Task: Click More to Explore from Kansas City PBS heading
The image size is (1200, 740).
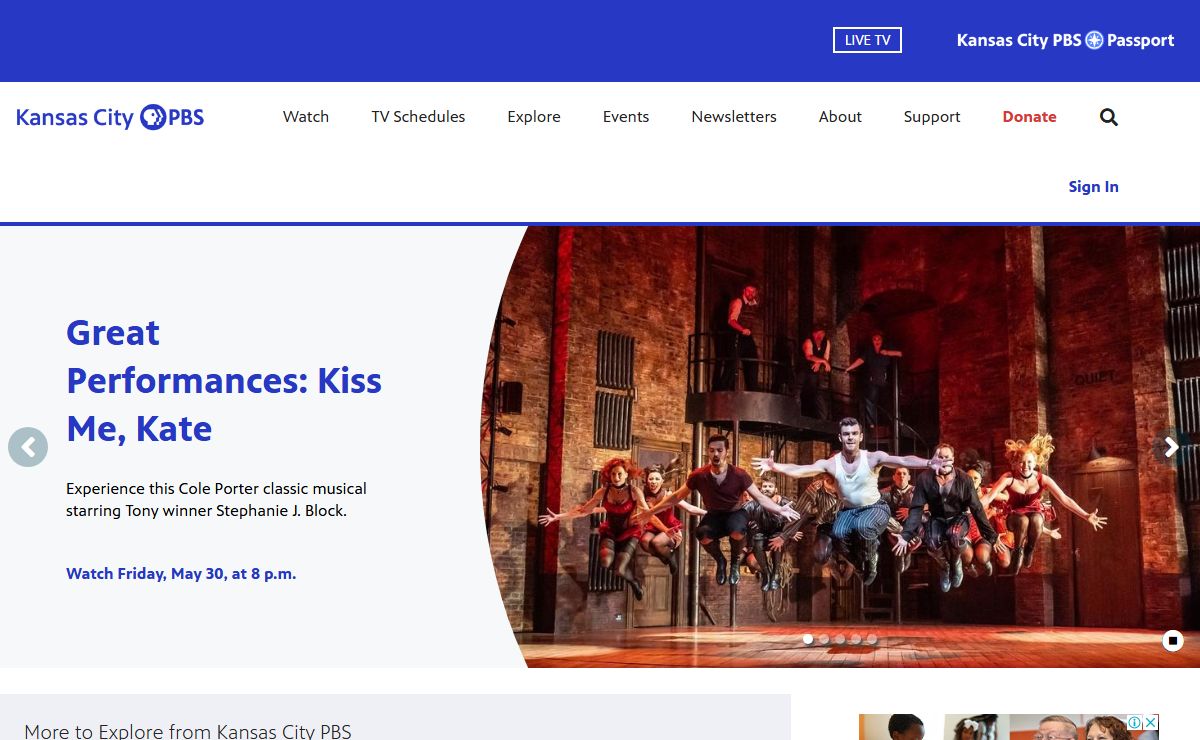Action: tap(188, 731)
